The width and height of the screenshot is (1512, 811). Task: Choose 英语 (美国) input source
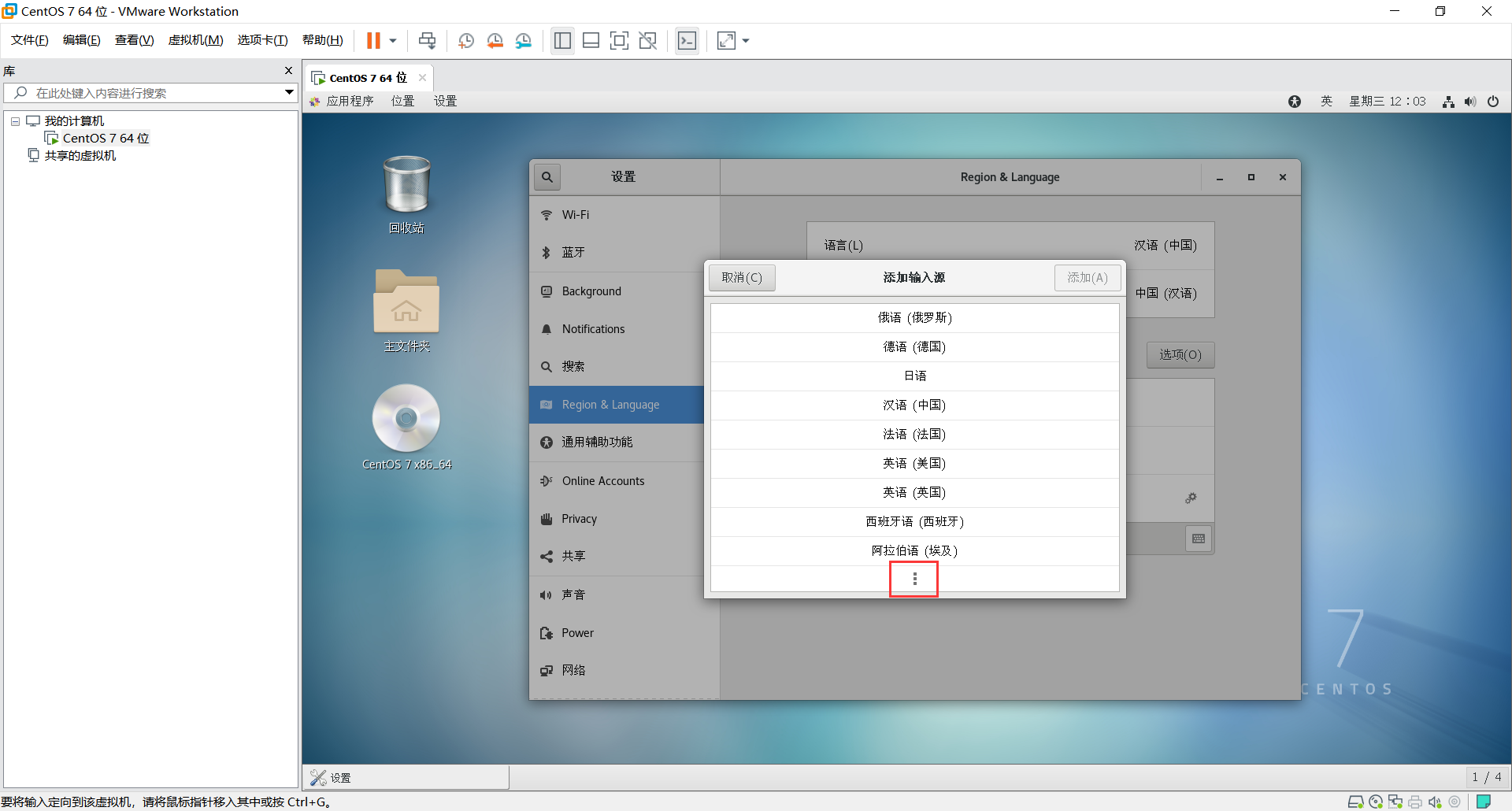(x=915, y=464)
